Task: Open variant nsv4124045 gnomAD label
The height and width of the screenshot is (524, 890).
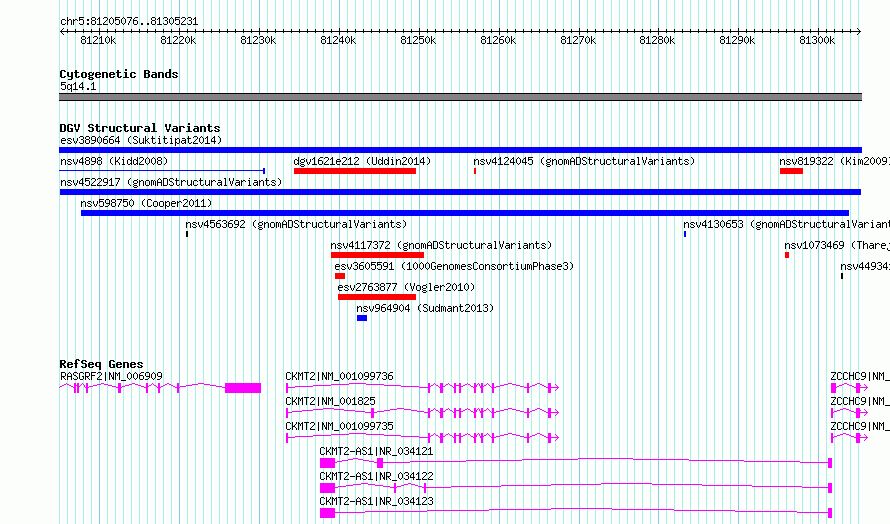Action: click(584, 161)
